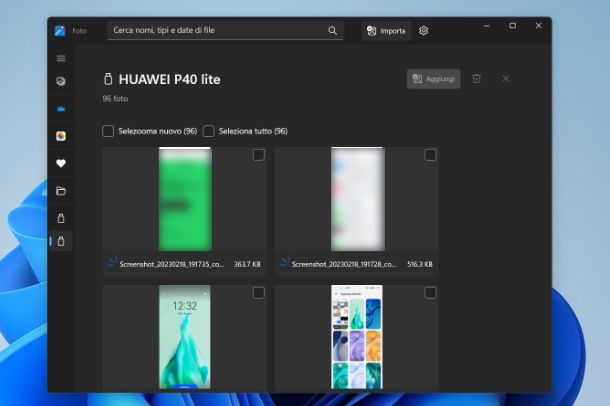This screenshot has width=610, height=406.
Task: Click the HUAWEI P40 lite title
Action: click(170, 79)
